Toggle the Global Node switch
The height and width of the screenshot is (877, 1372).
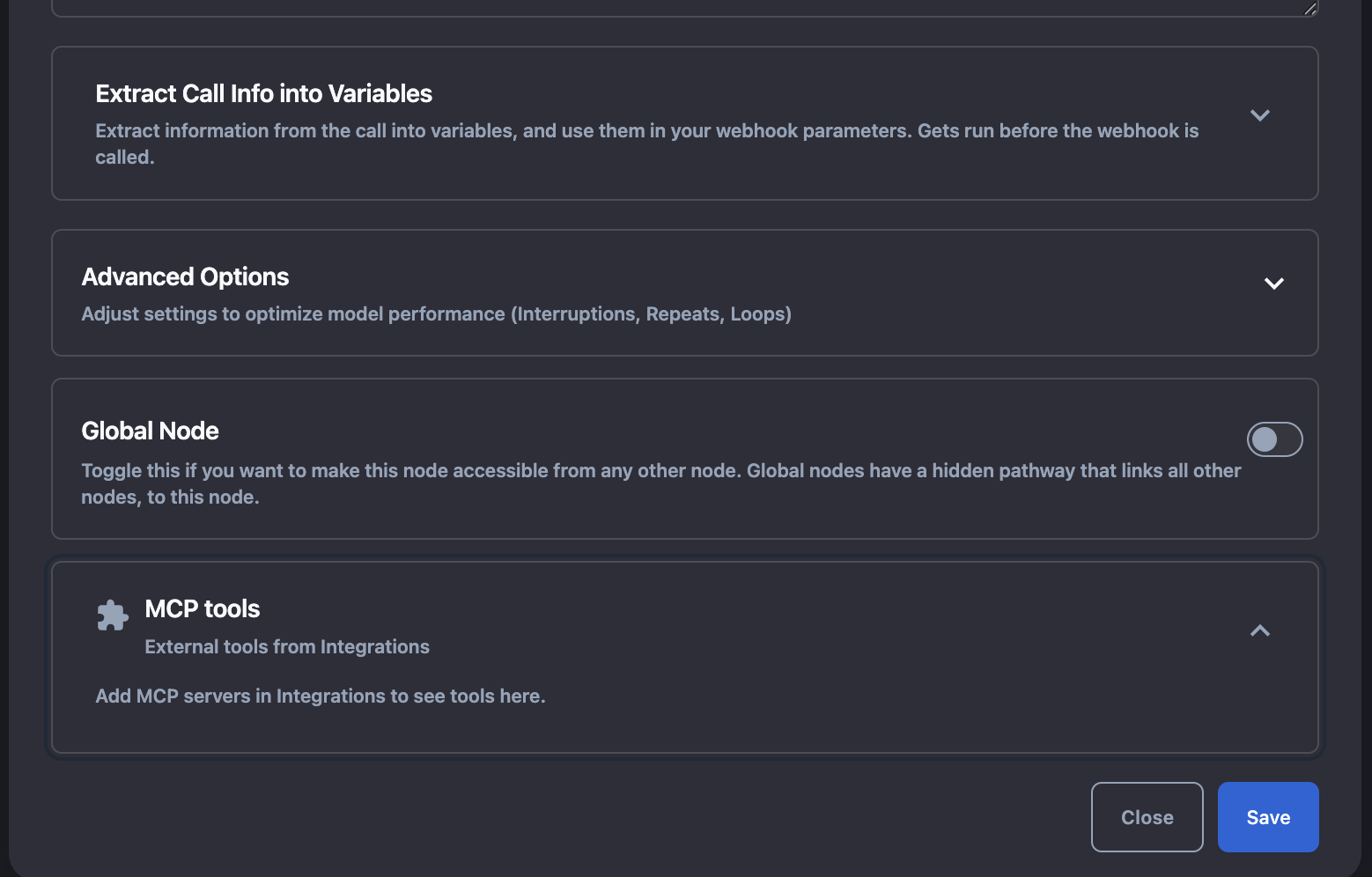click(1274, 439)
